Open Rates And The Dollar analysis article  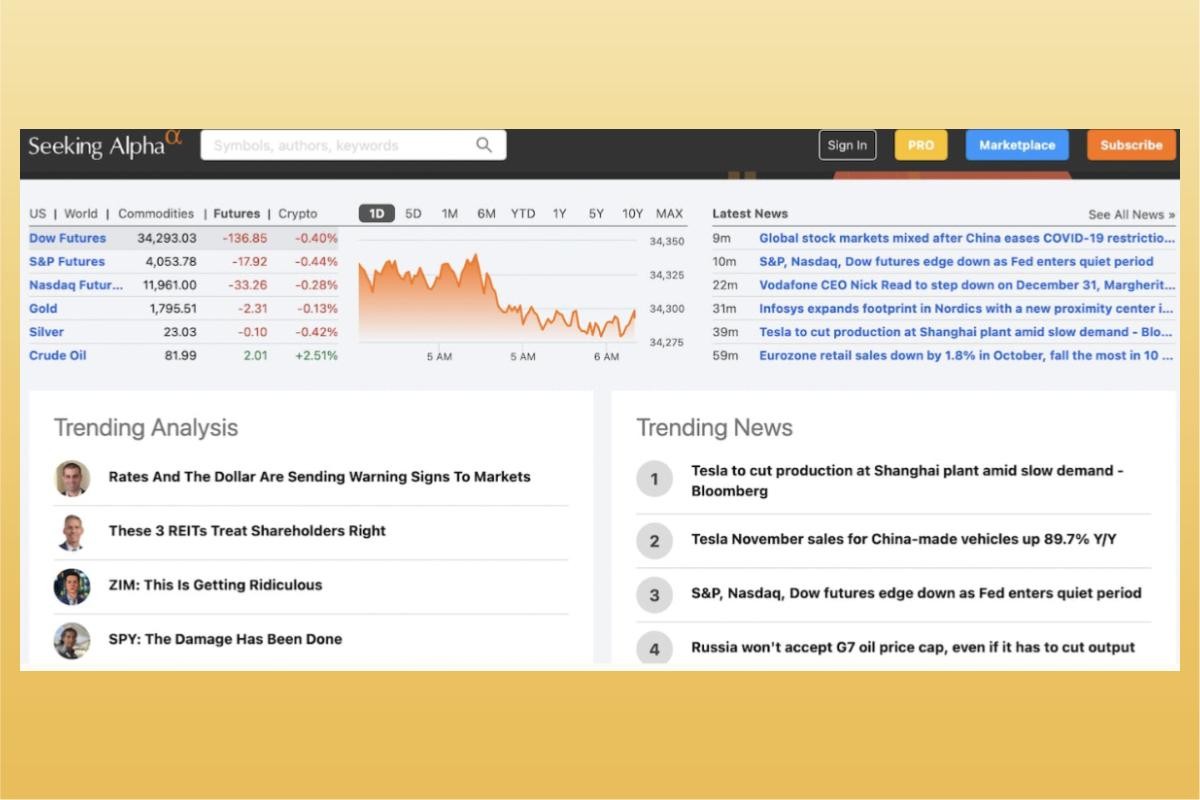pos(319,477)
